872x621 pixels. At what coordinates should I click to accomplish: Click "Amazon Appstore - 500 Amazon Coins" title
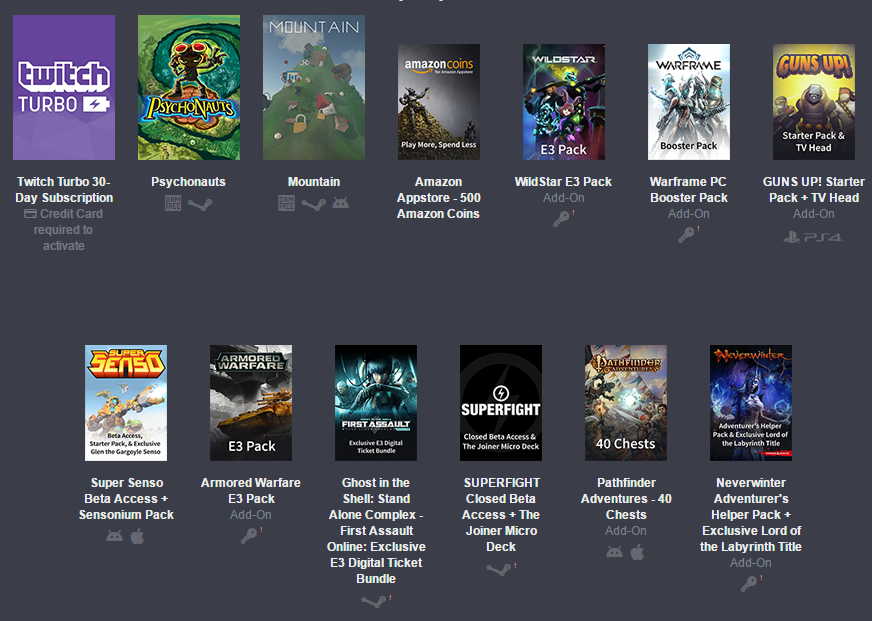point(438,197)
